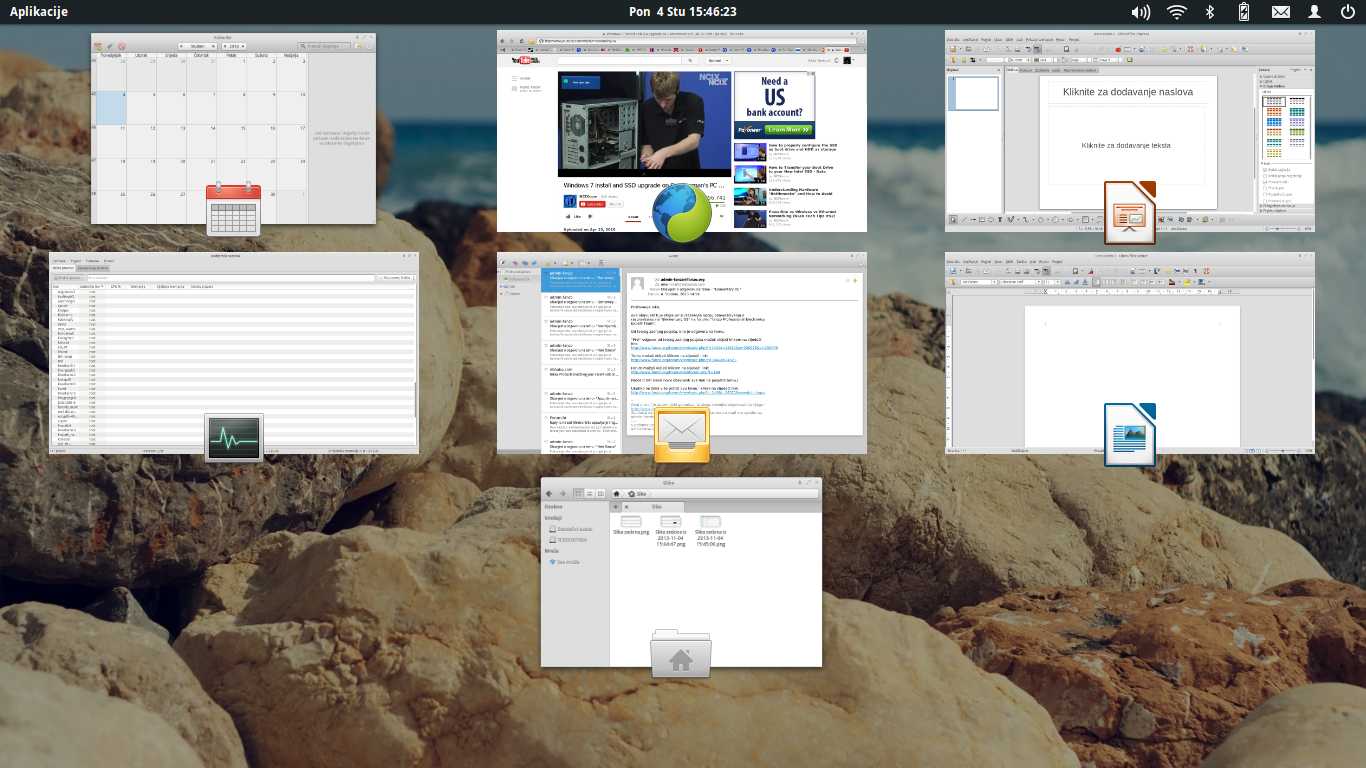This screenshot has height=768, width=1366.
Task: Click the envelope messages indicator in panel
Action: click(1280, 12)
